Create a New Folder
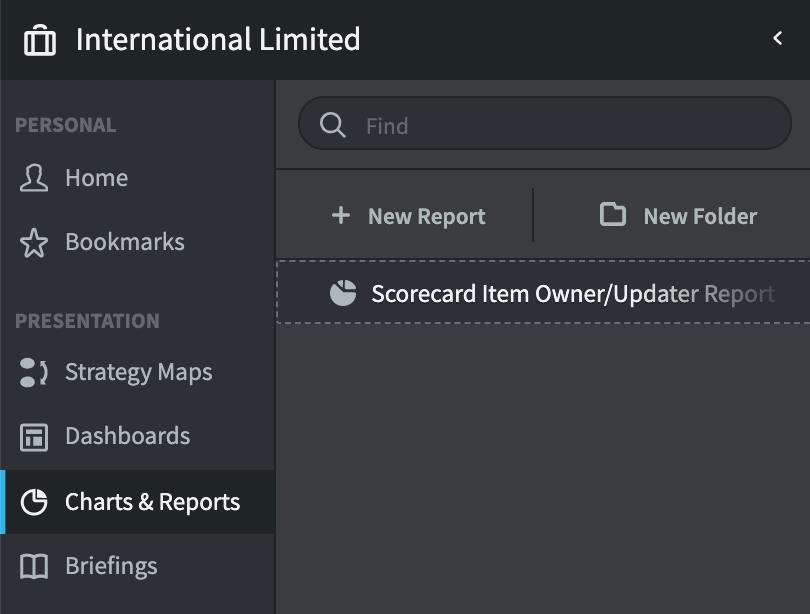The height and width of the screenshot is (614, 810). (x=678, y=215)
